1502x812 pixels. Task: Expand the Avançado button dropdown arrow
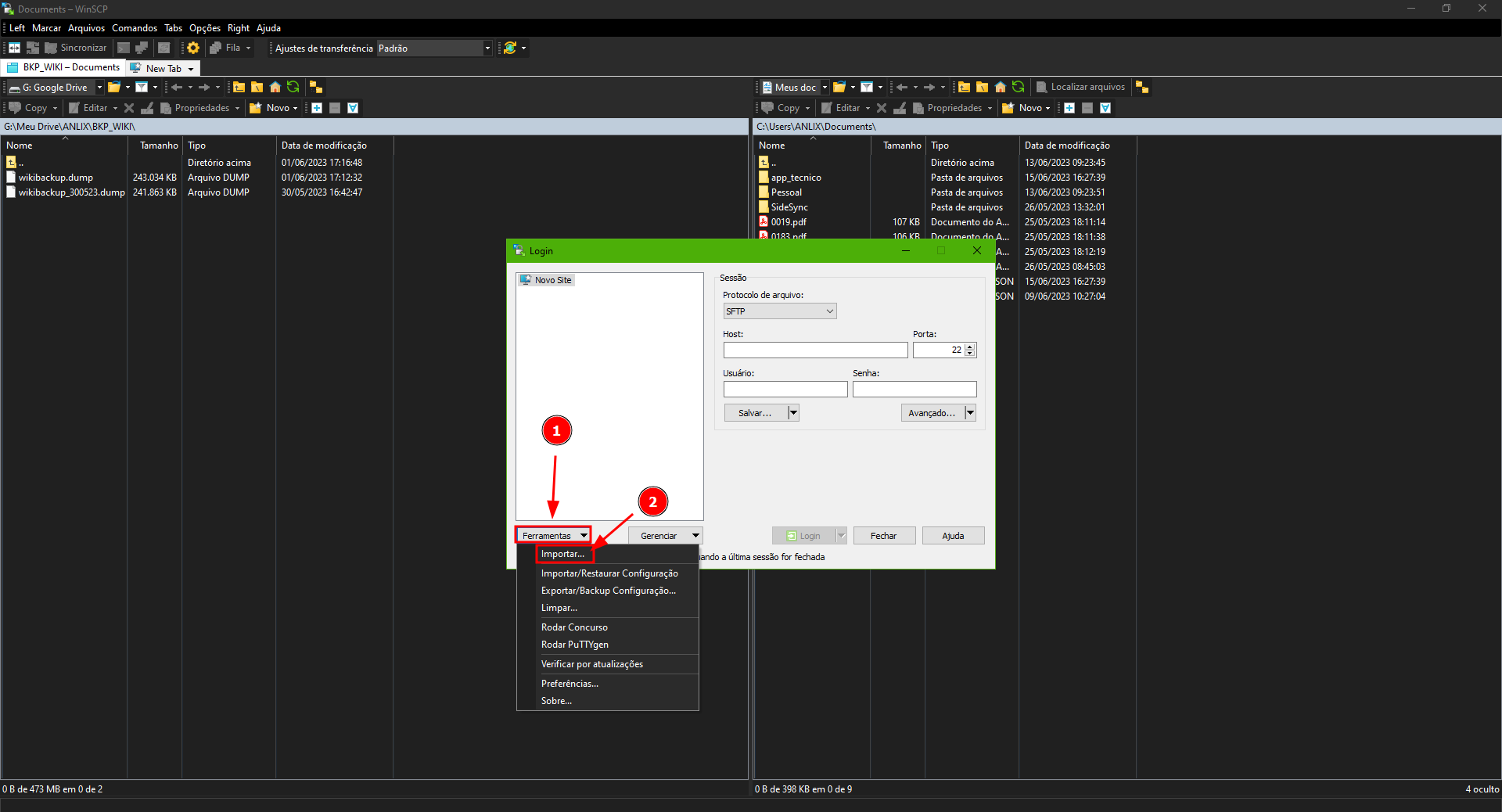(x=970, y=413)
